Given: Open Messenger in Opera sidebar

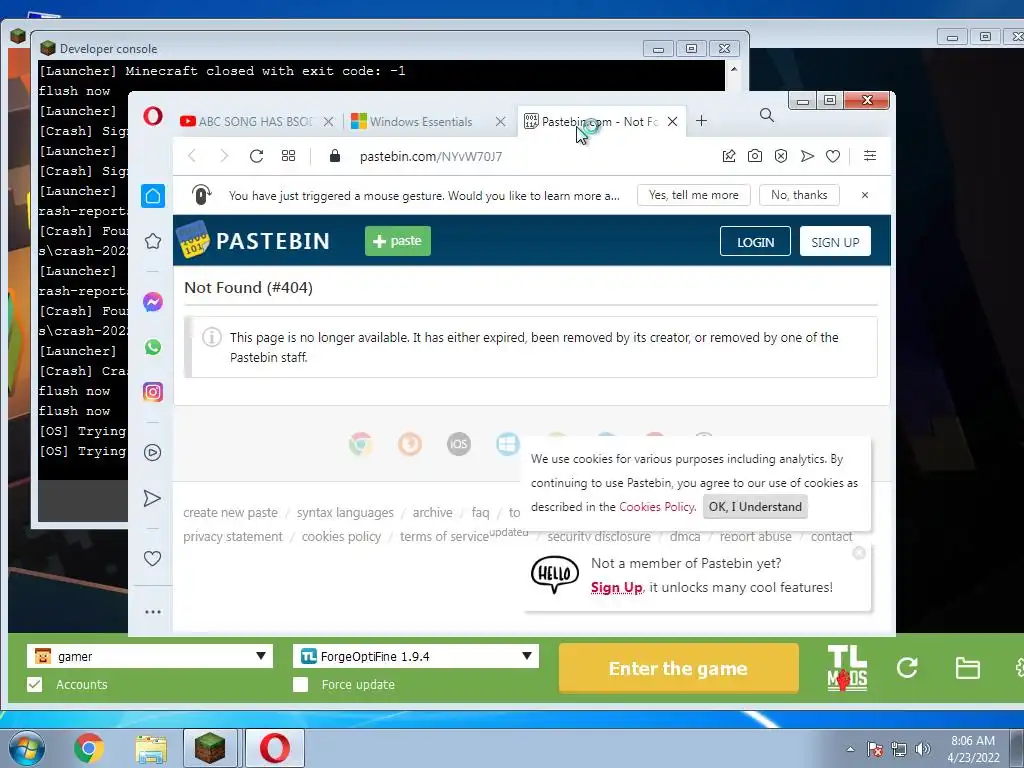Looking at the screenshot, I should (153, 302).
